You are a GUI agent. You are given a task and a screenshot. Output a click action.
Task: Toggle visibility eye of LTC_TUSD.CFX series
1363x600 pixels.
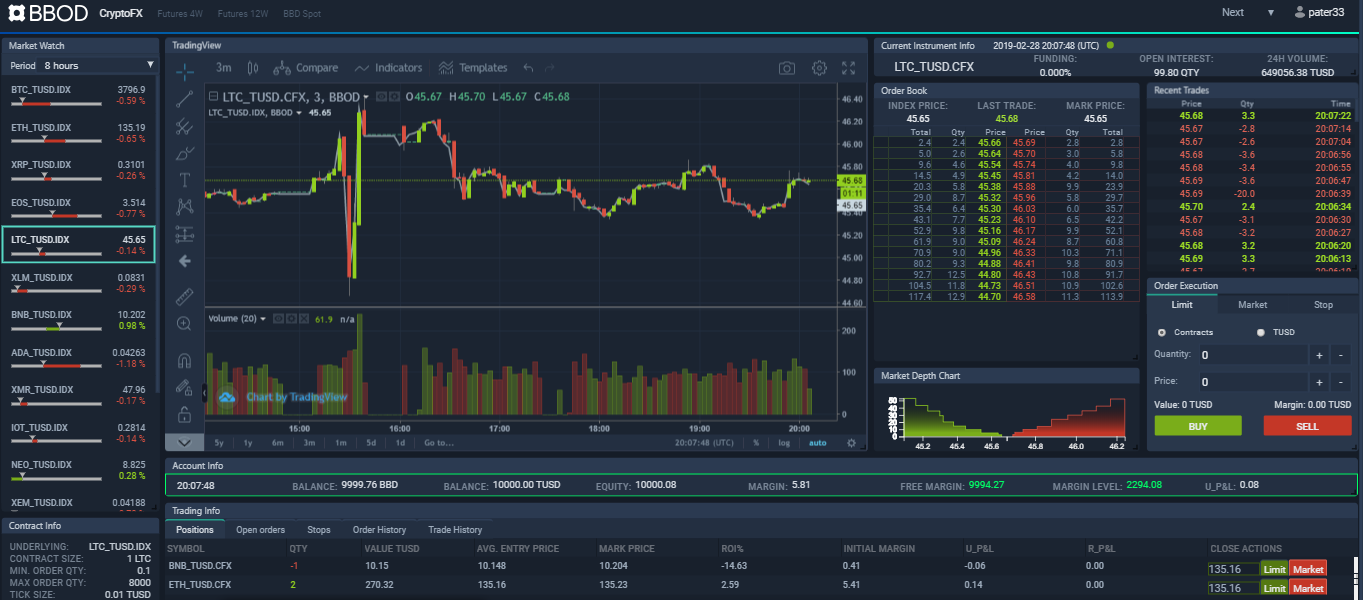point(381,97)
